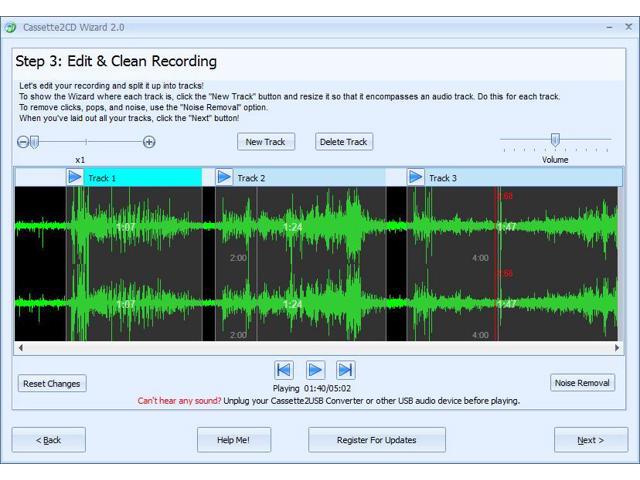The width and height of the screenshot is (640, 480).
Task: Click the Playing 01:40/05:02 status text
Action: tap(312, 388)
